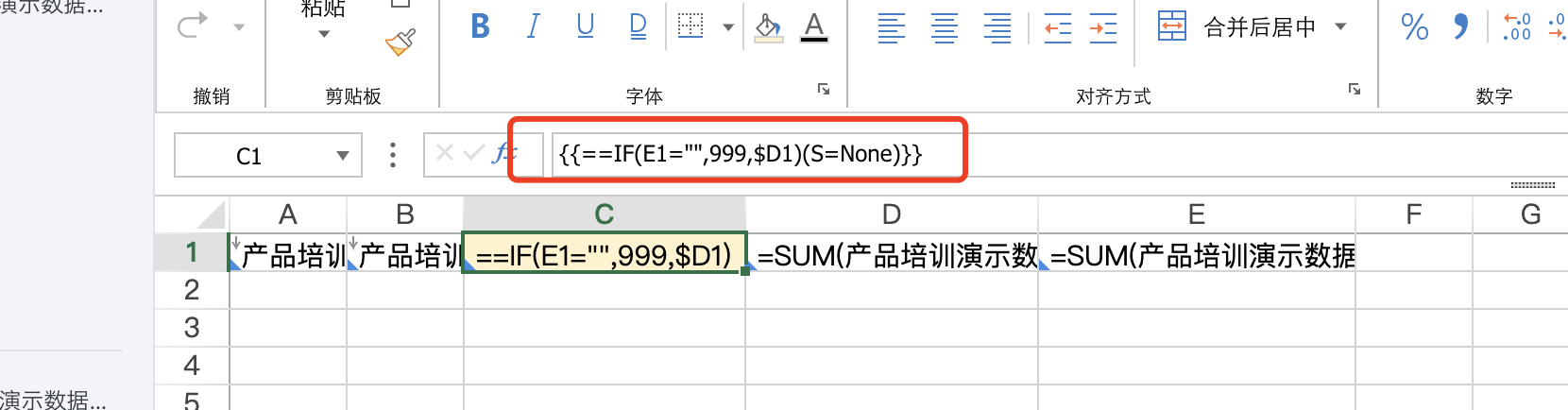
Task: Select the format painter brush icon
Action: coord(401,42)
